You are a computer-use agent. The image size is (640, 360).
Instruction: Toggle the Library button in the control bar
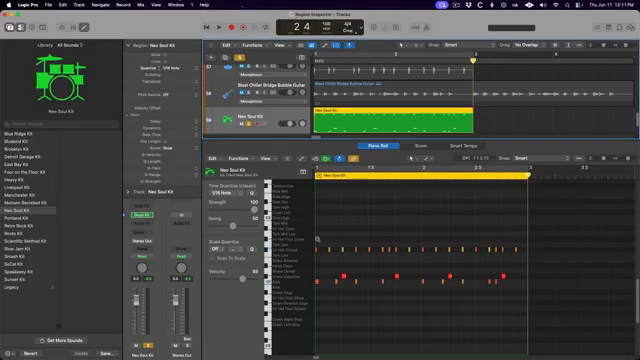(10, 27)
